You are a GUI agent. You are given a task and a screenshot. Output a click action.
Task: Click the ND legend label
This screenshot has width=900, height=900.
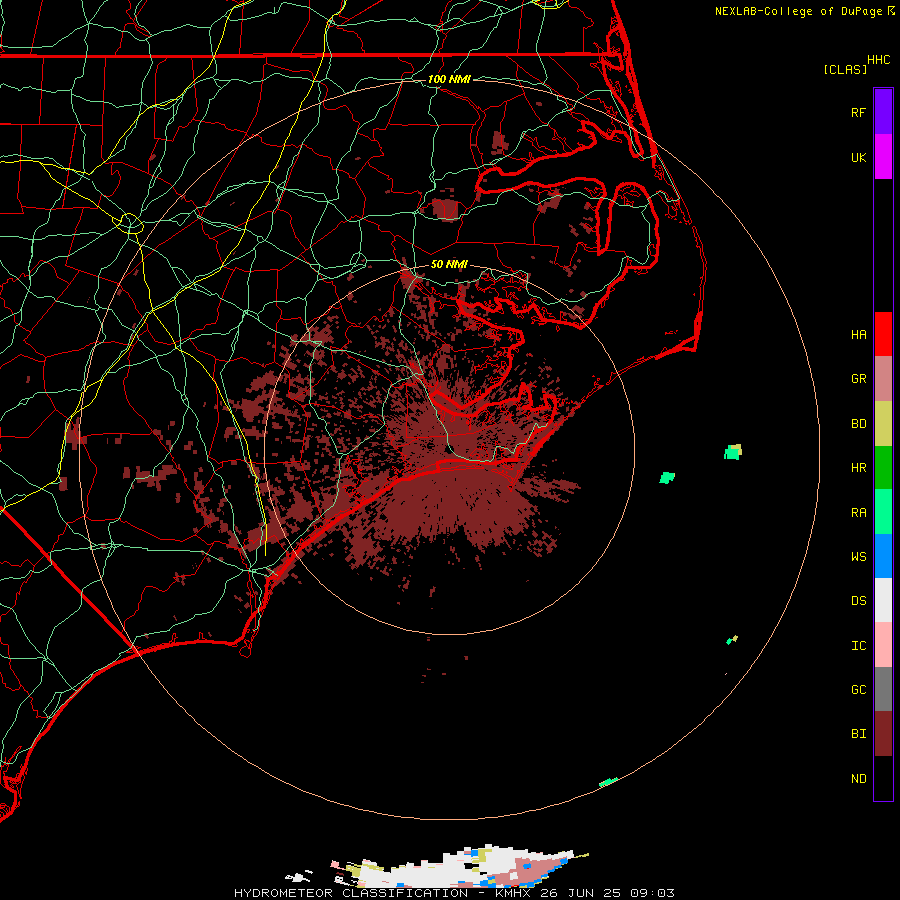click(858, 779)
